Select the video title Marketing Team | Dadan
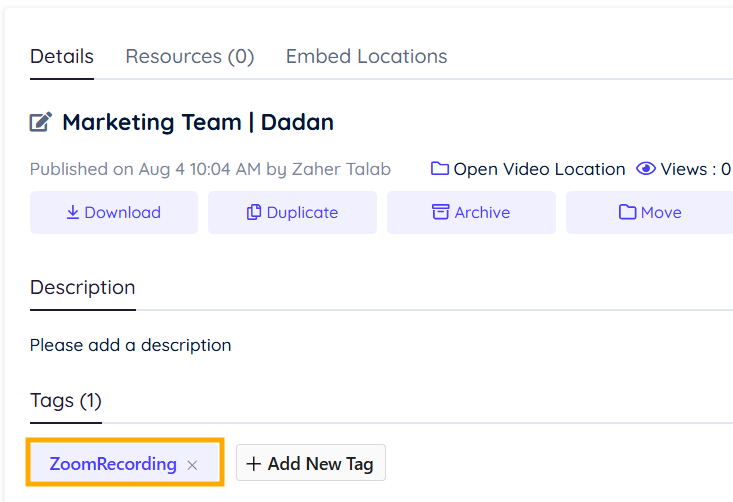 (197, 123)
